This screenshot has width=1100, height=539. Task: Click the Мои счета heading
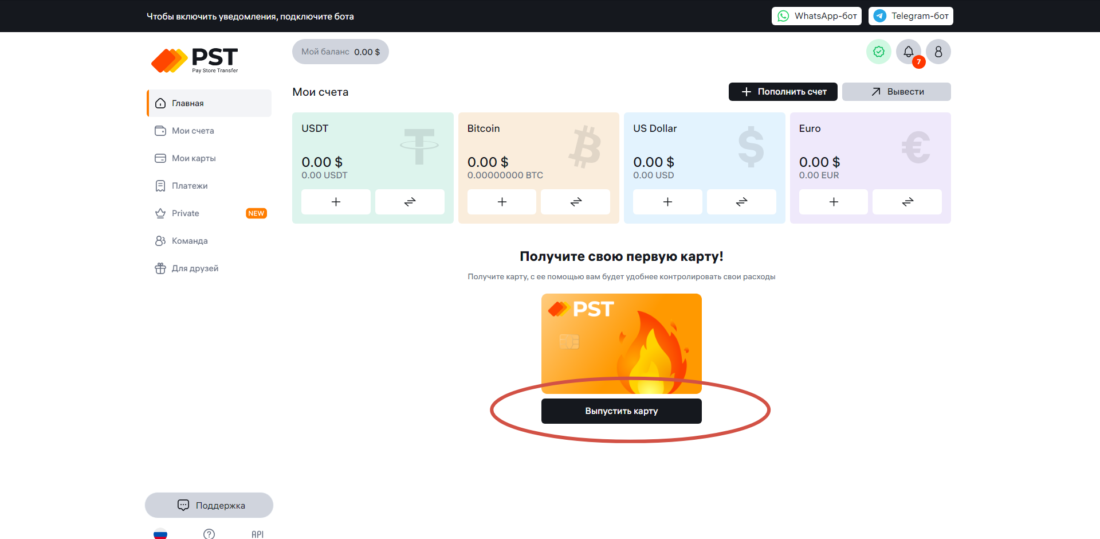pos(321,92)
